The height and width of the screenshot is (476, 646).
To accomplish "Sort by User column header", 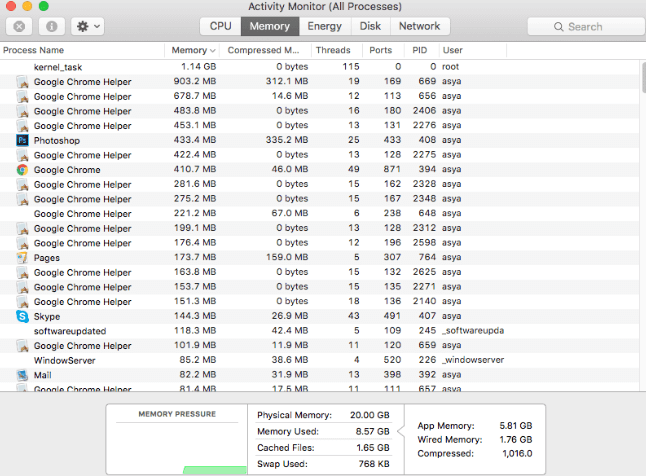I will pyautogui.click(x=473, y=50).
